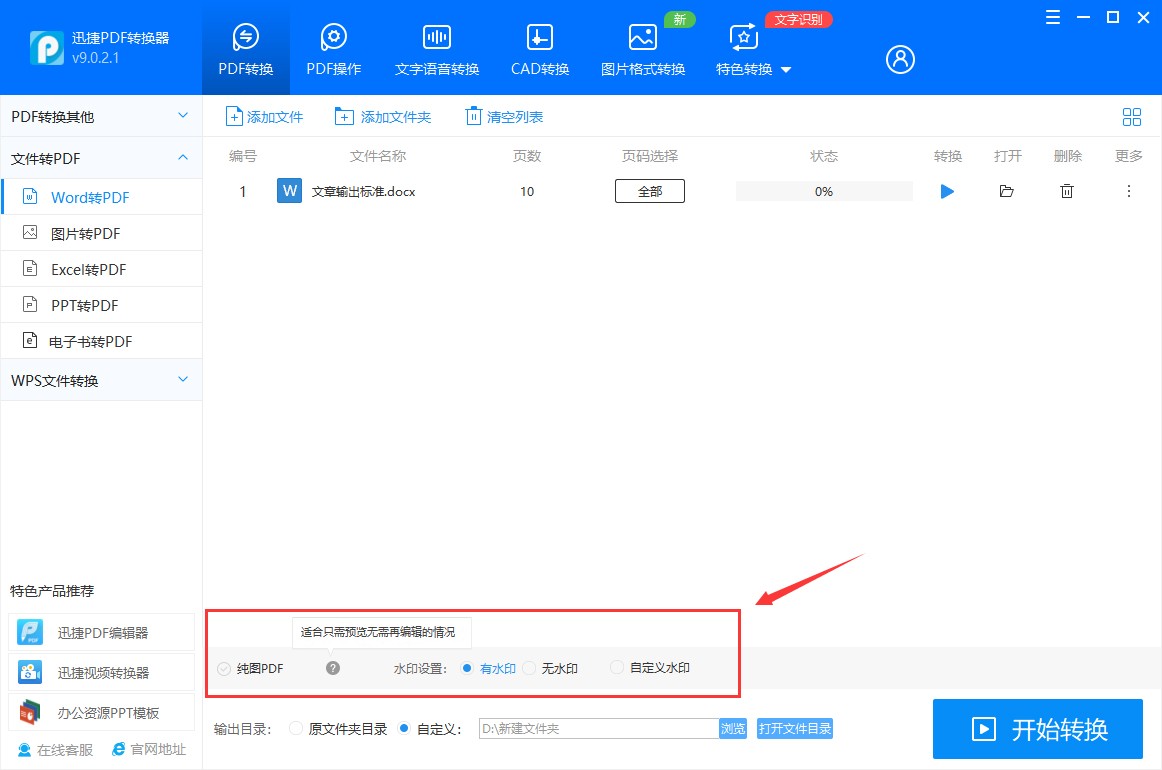This screenshot has height=770, width=1162.
Task: Open the 特色转换 dropdown menu
Action: [753, 49]
